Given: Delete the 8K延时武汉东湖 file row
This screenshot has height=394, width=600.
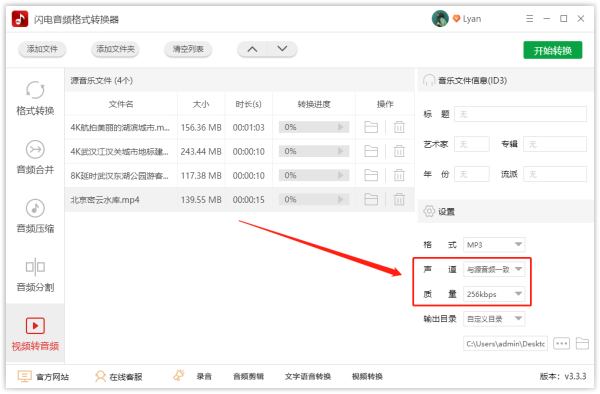Looking at the screenshot, I should pyautogui.click(x=399, y=175).
